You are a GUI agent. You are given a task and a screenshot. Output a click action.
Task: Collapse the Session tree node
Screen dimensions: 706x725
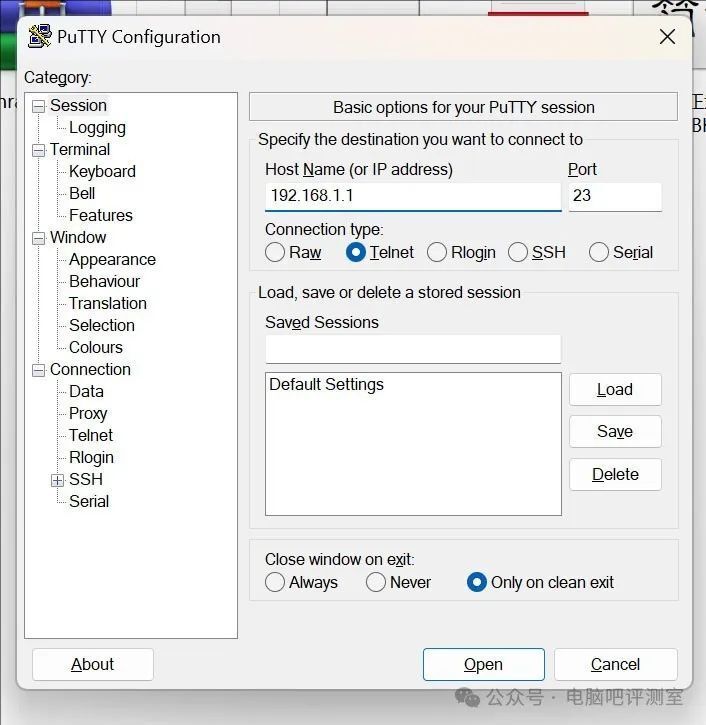[x=39, y=106]
